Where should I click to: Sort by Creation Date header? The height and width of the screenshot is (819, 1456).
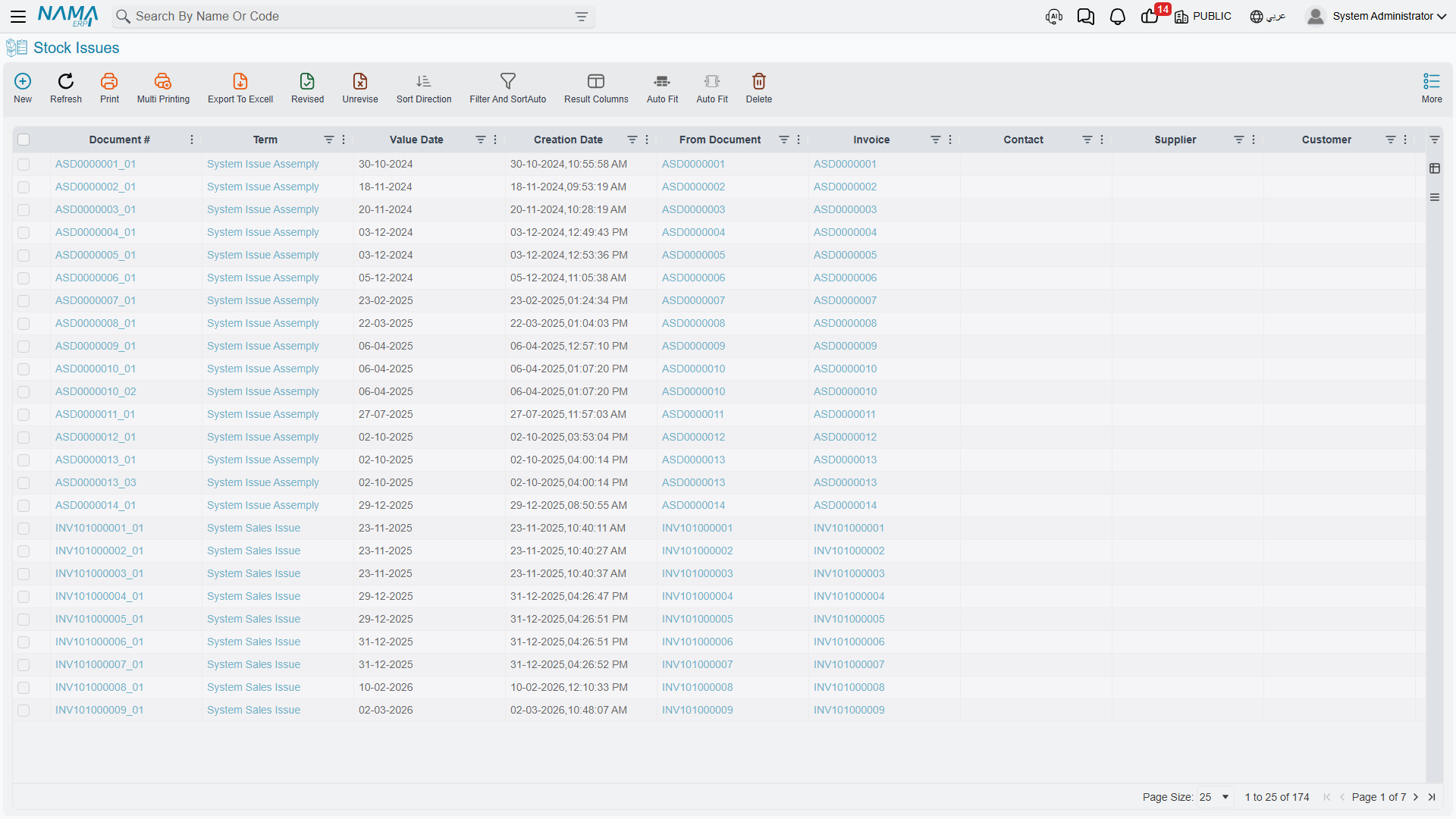[x=568, y=140]
